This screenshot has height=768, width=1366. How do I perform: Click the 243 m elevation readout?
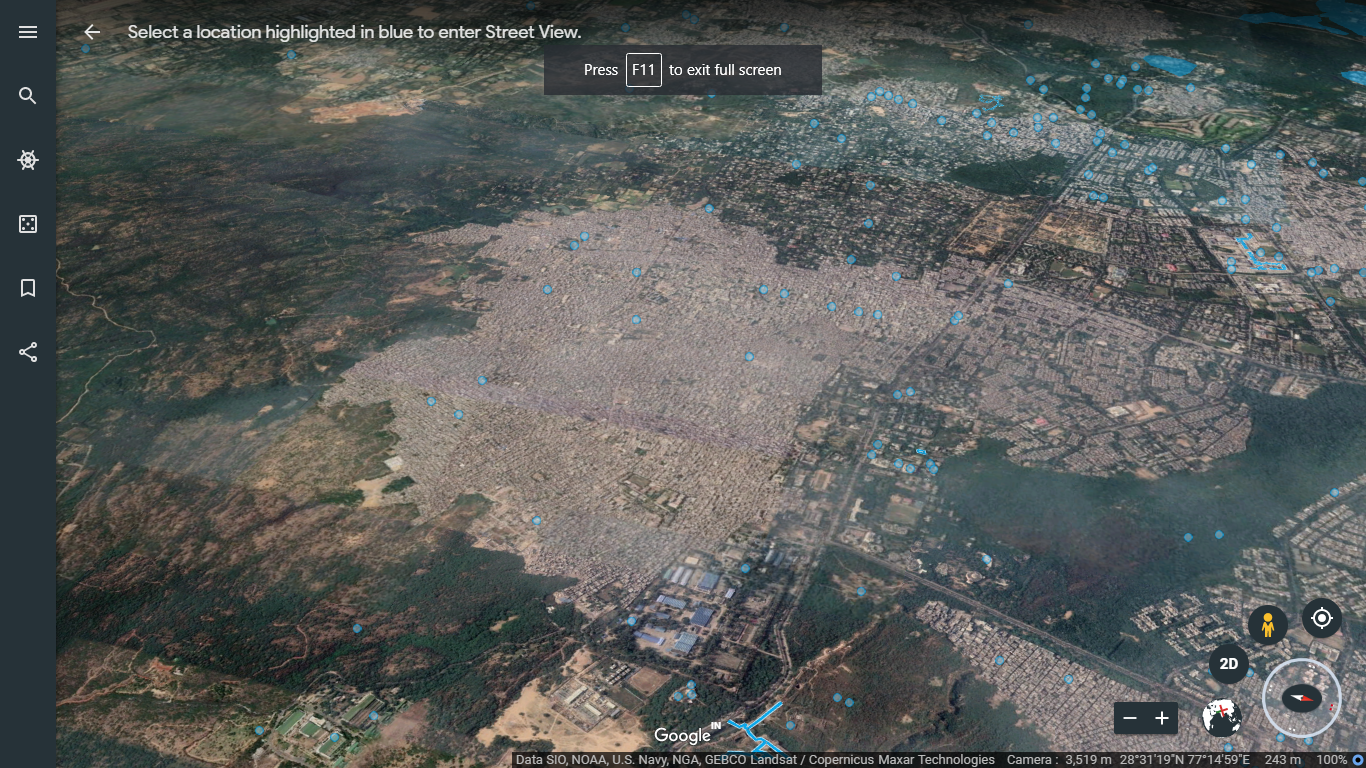pyautogui.click(x=1282, y=760)
